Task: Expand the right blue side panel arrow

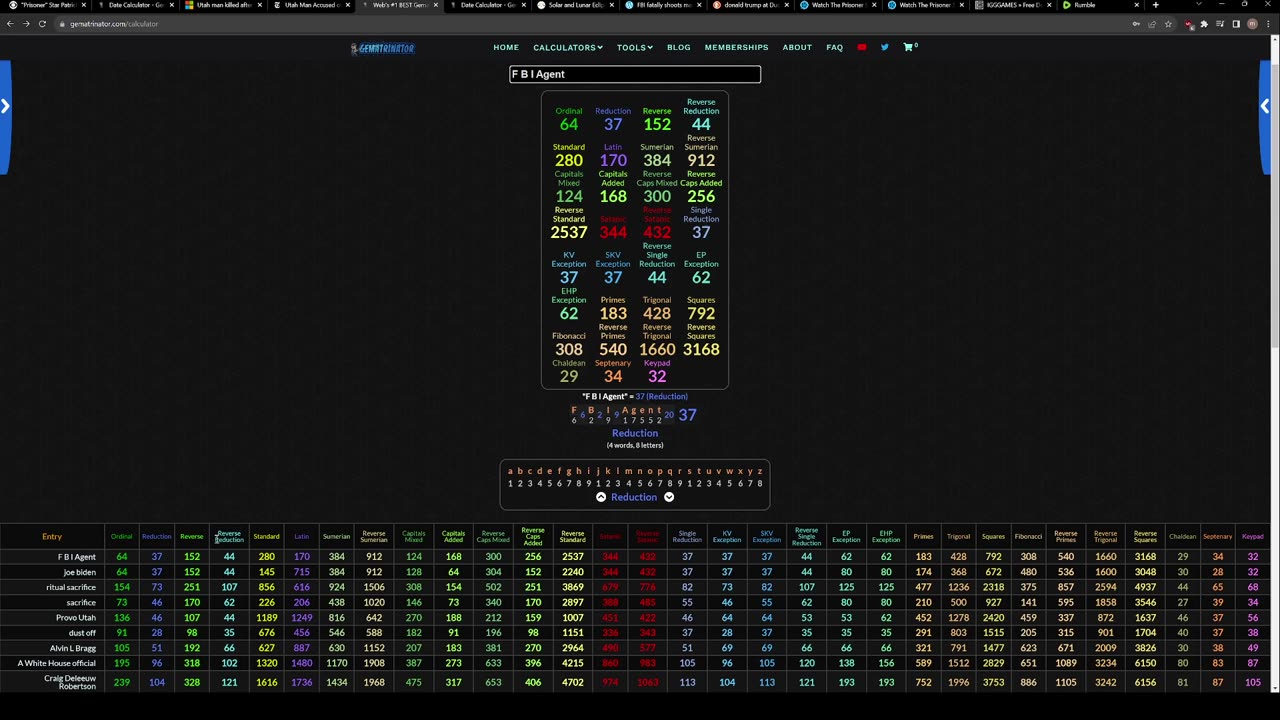Action: click(1265, 106)
